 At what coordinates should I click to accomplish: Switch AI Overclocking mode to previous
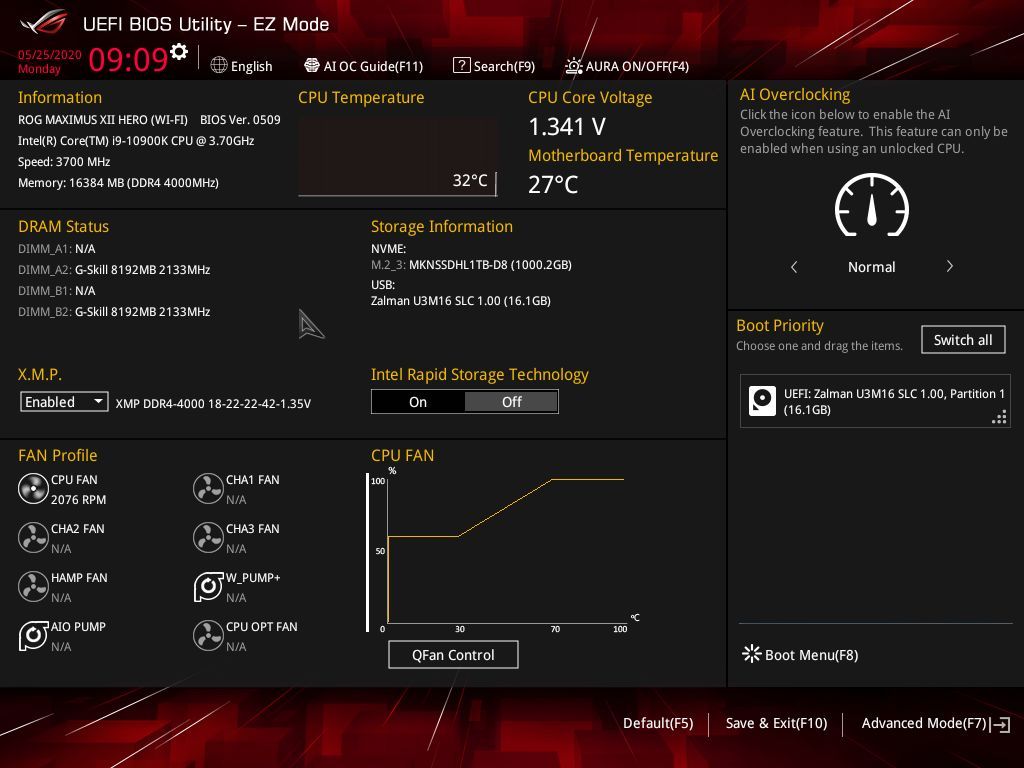click(794, 266)
